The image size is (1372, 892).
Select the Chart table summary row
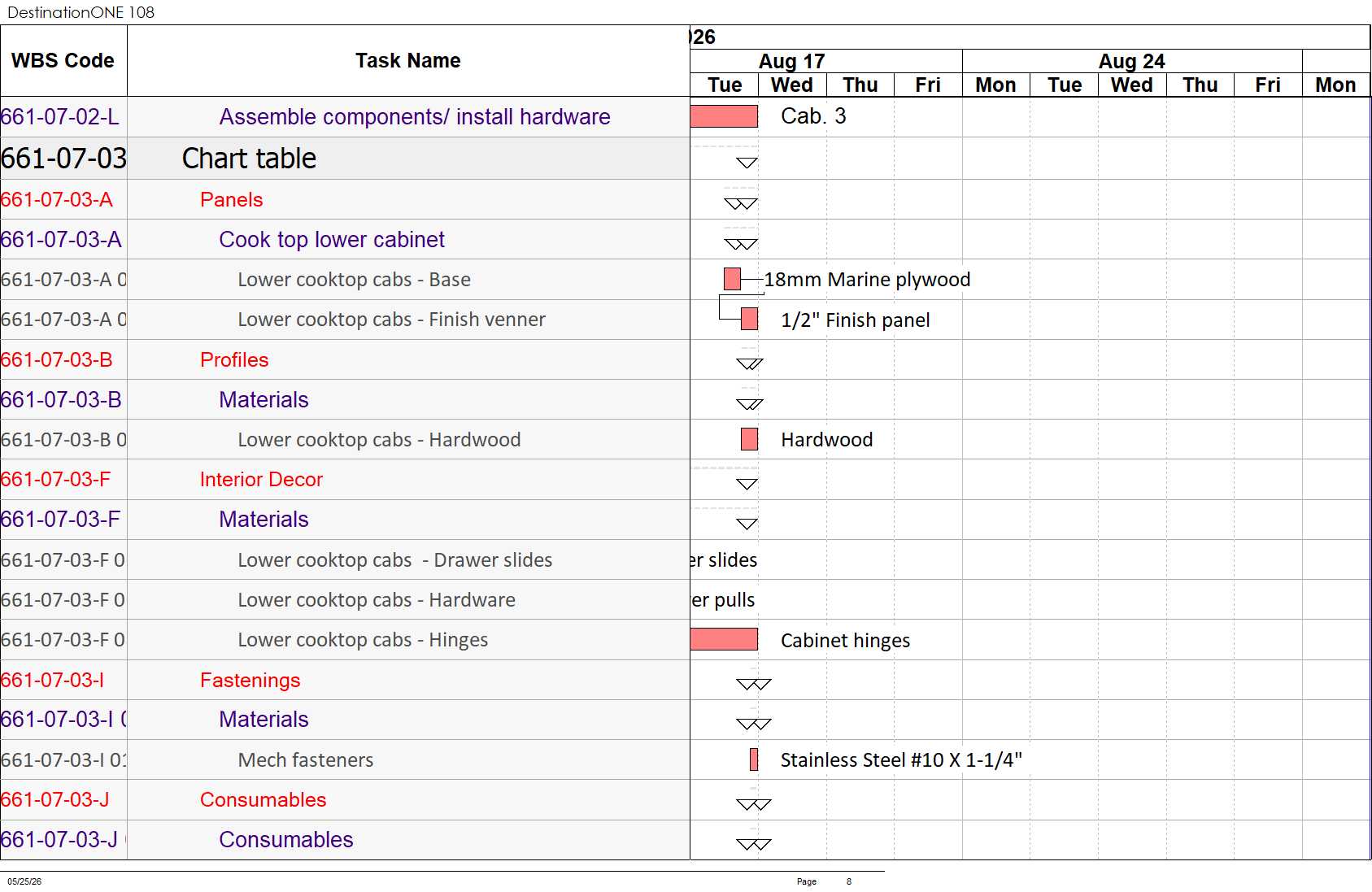(x=345, y=159)
